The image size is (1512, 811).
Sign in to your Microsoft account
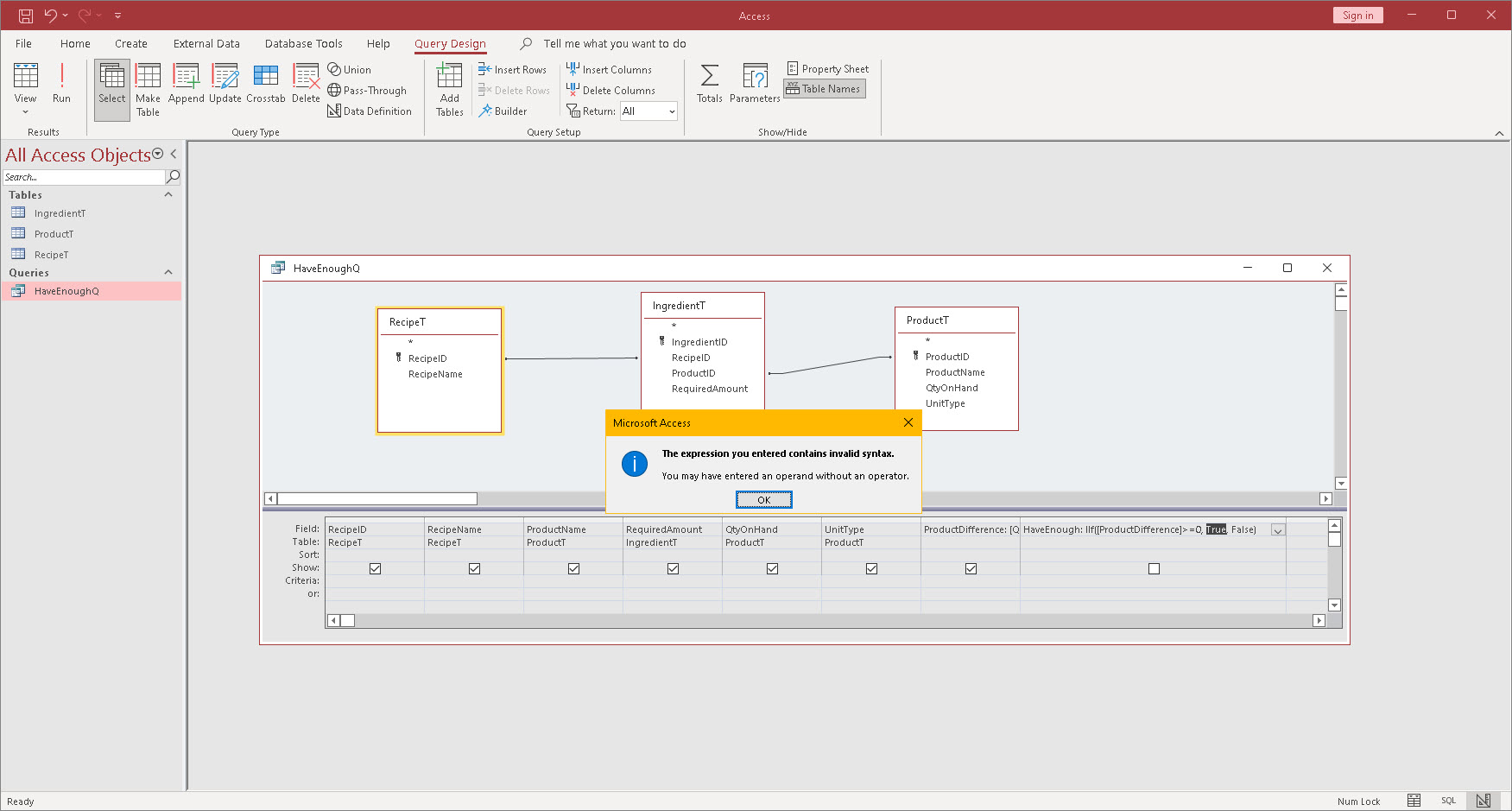(x=1357, y=15)
